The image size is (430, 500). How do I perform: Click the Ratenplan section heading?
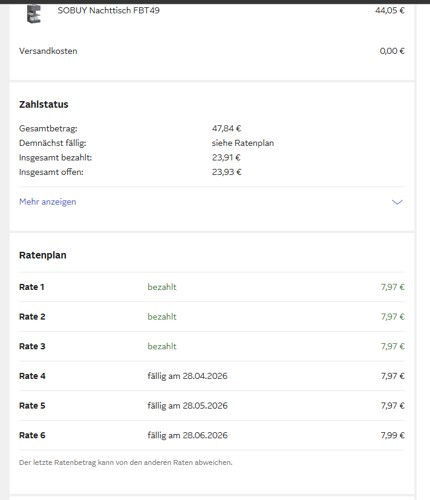[x=43, y=255]
